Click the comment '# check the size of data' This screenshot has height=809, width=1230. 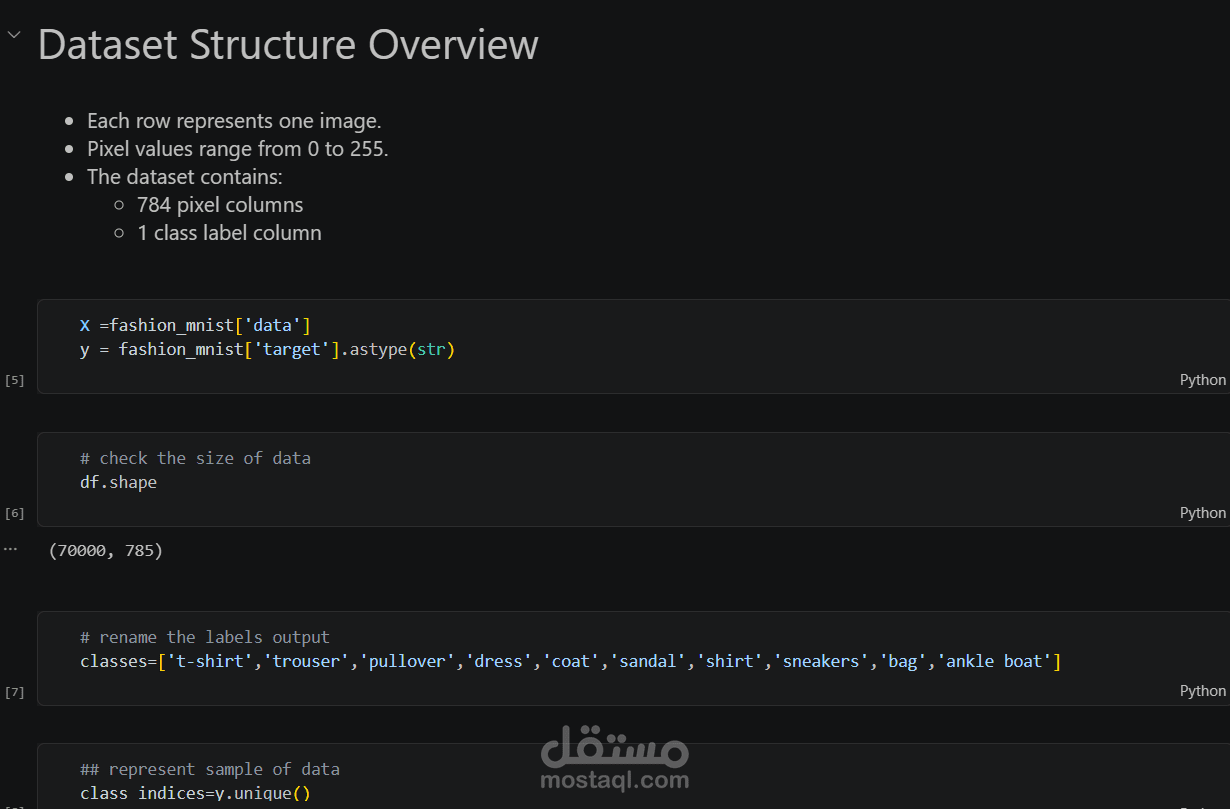[195, 458]
